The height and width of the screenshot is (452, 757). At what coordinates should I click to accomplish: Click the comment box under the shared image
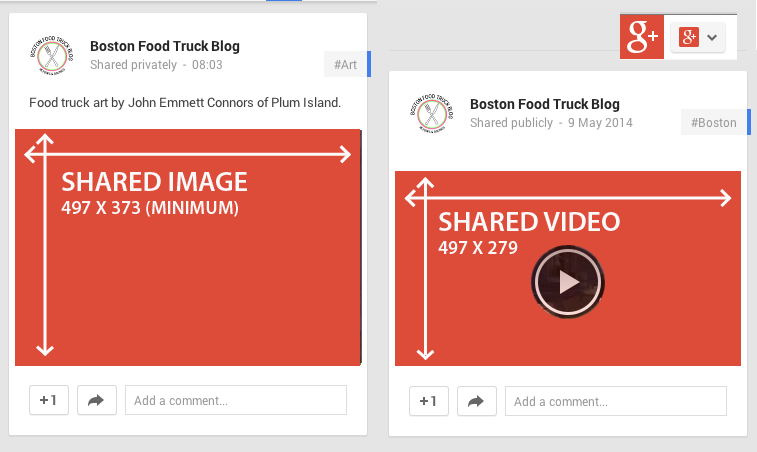(x=235, y=400)
